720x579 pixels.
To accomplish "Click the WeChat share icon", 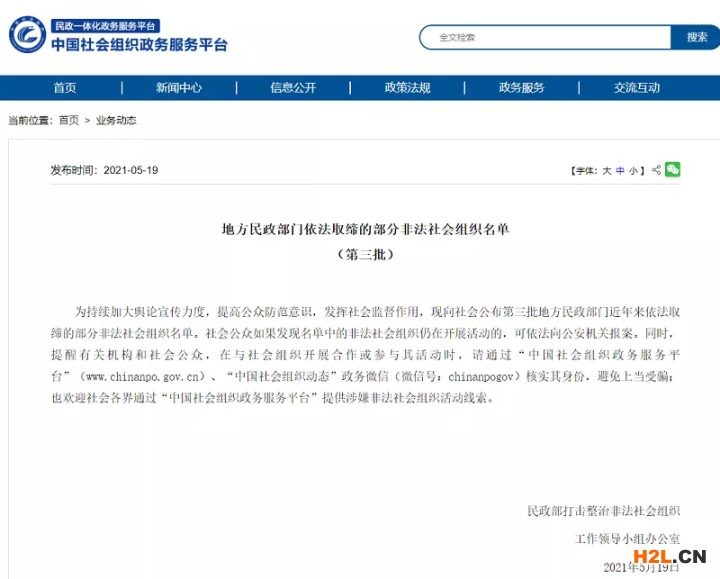I will pos(673,170).
